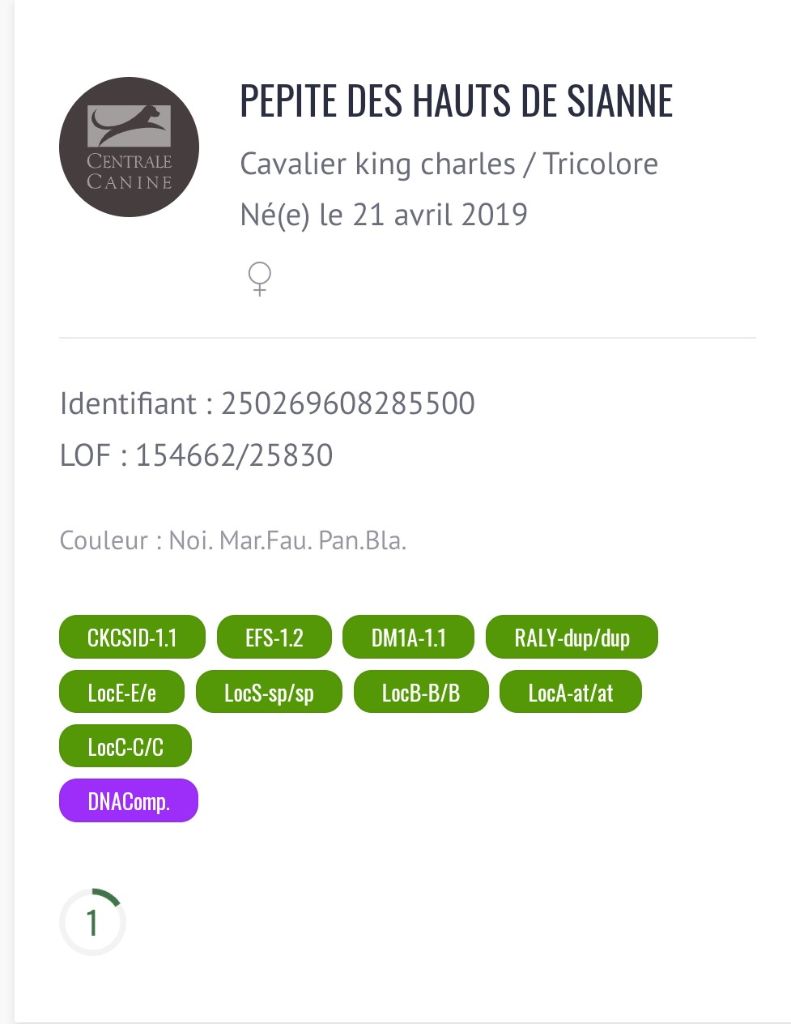Click the LocS-sp/sp green badge
The image size is (791, 1024).
point(269,692)
